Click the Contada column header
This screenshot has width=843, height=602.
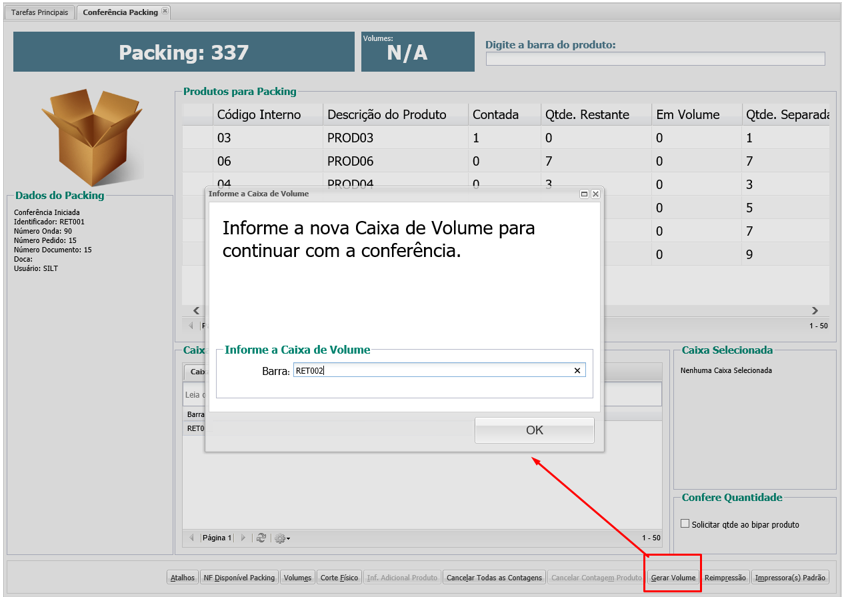tap(504, 114)
